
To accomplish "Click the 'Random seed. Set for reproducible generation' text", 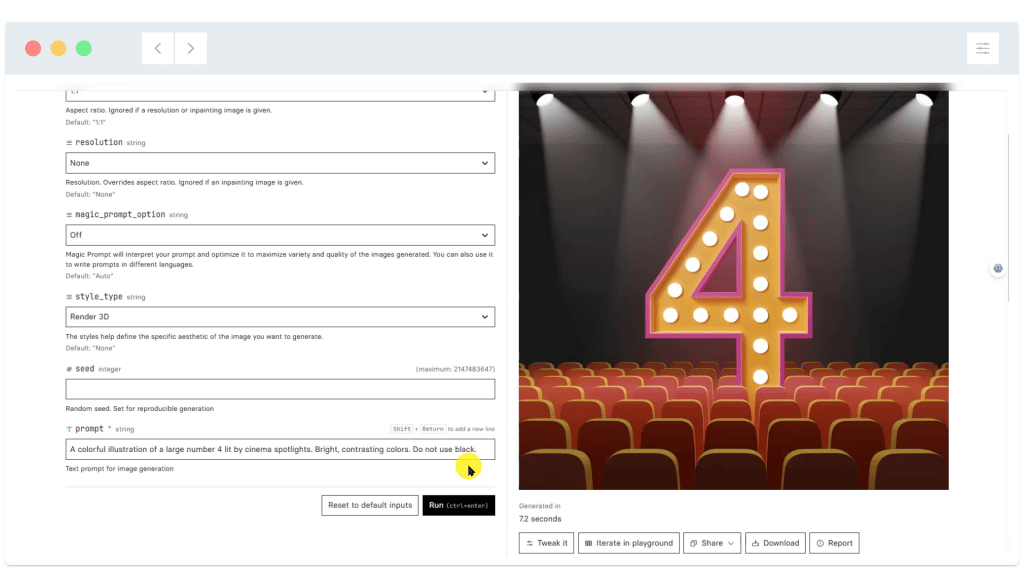I will point(140,409).
